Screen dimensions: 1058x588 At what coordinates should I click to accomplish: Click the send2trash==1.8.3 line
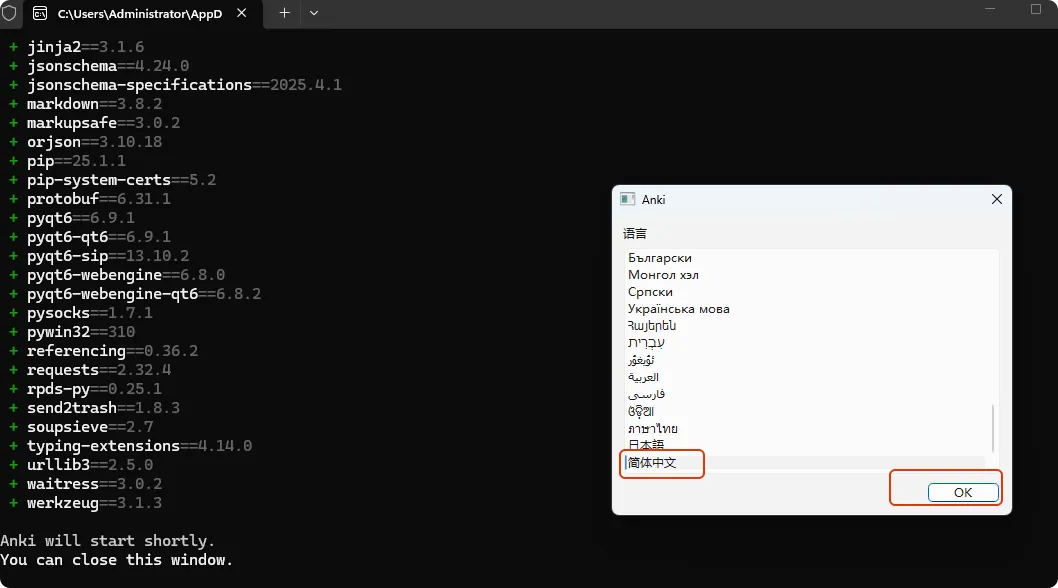[x=103, y=408]
